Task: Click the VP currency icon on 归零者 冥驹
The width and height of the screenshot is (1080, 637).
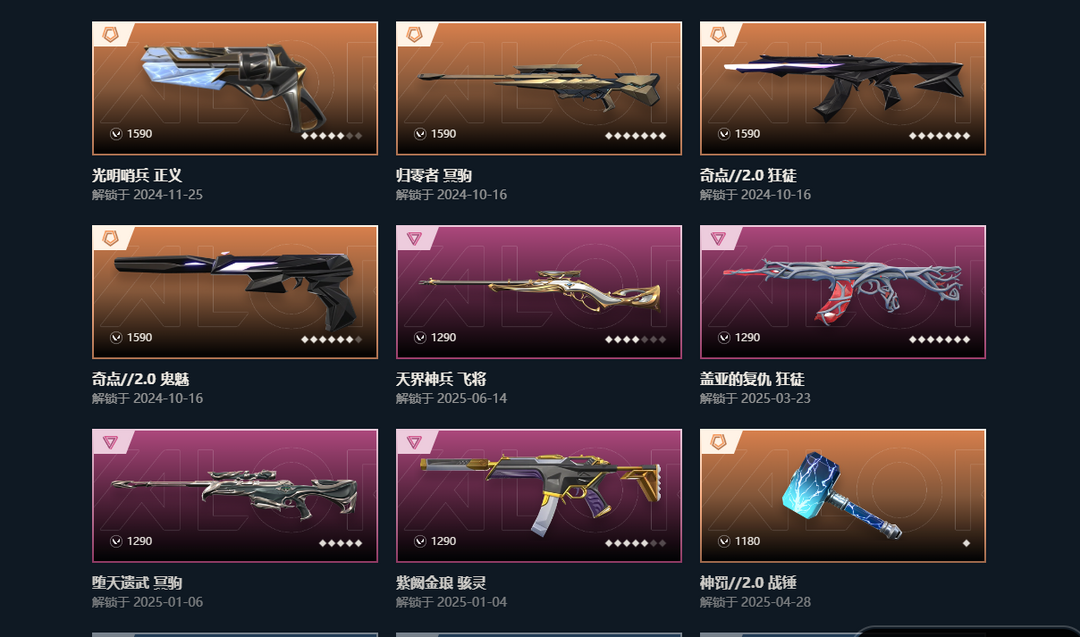Action: [420, 134]
